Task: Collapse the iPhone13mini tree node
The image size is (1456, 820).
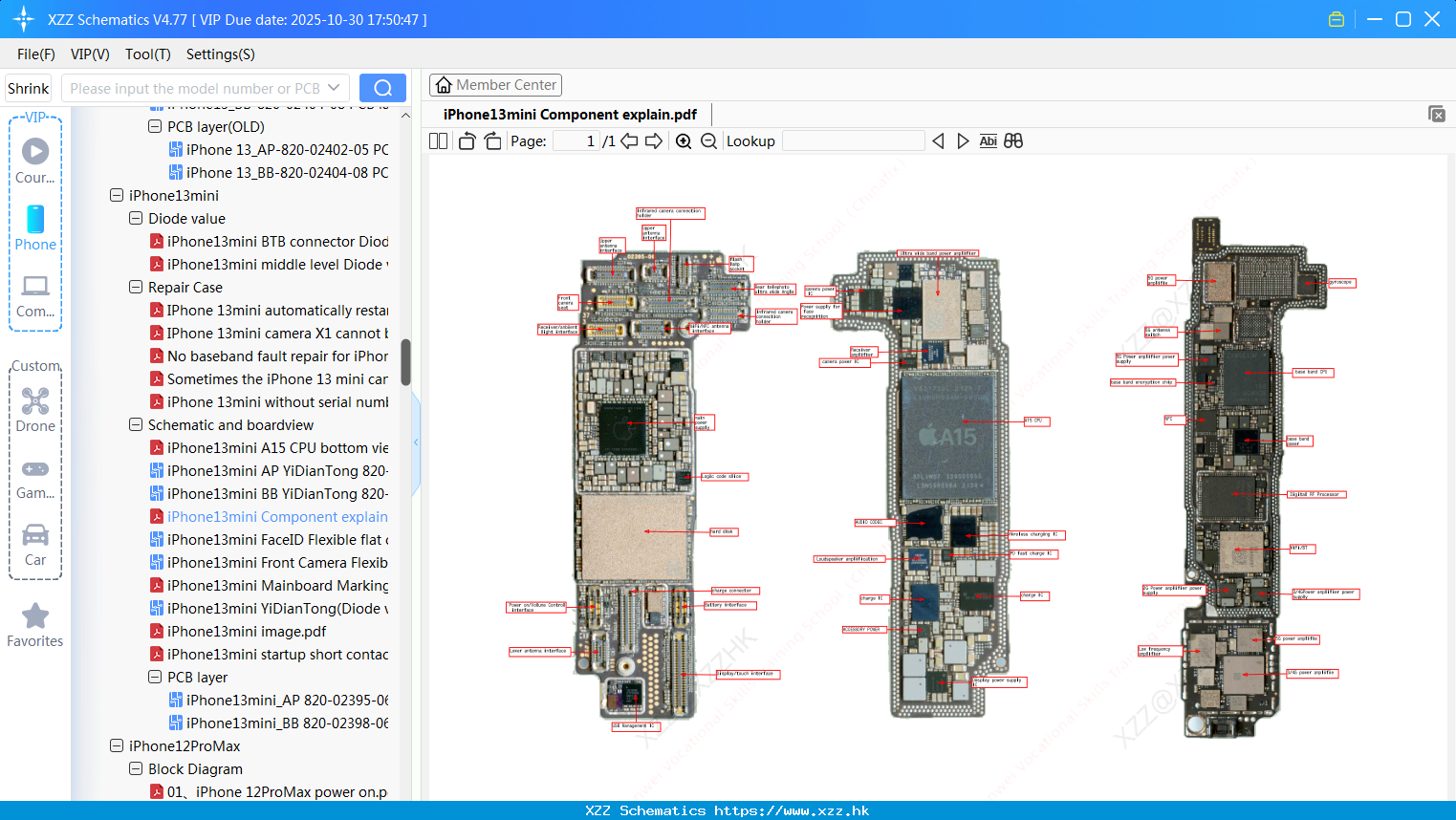Action: (117, 195)
